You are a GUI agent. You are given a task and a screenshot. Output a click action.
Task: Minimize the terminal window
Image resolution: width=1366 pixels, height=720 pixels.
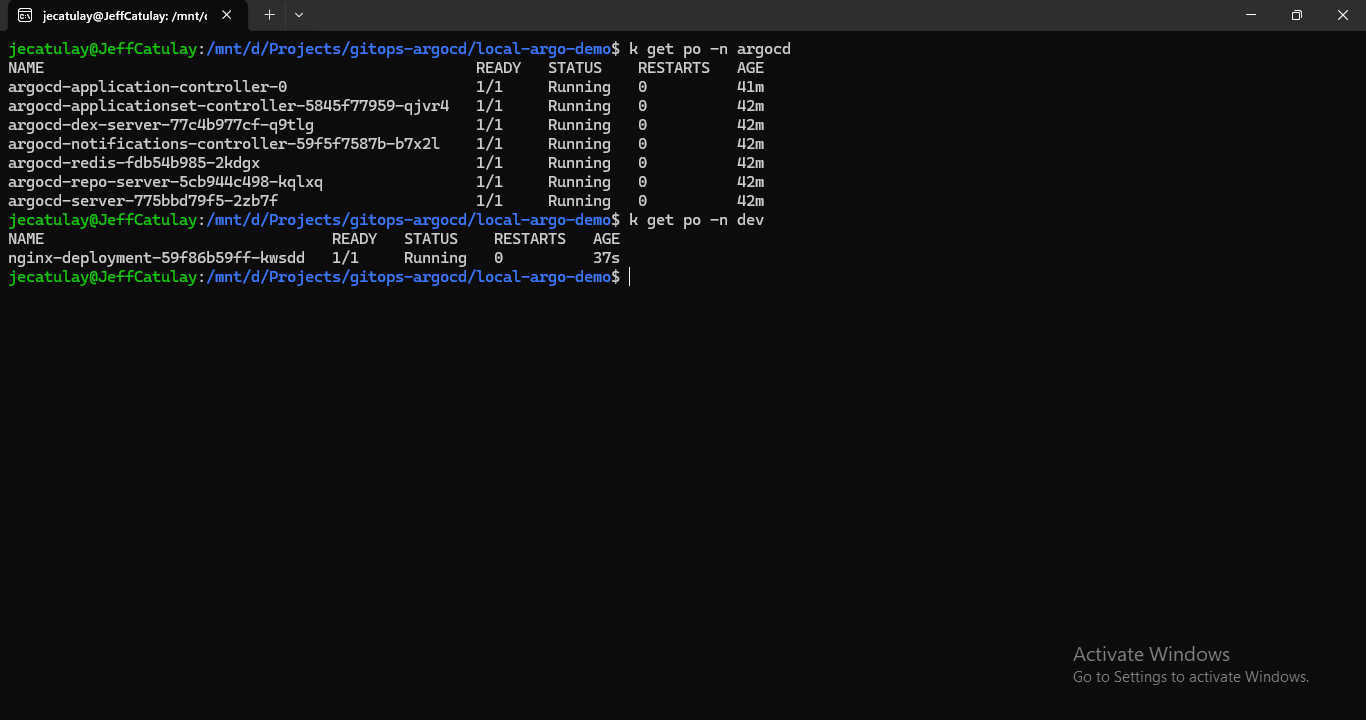tap(1251, 15)
